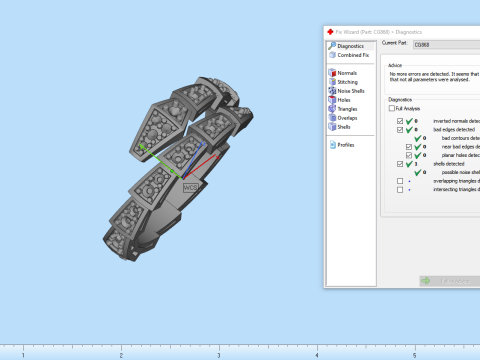
Task: Uncheck the near bad edges checkbox
Action: pos(409,147)
